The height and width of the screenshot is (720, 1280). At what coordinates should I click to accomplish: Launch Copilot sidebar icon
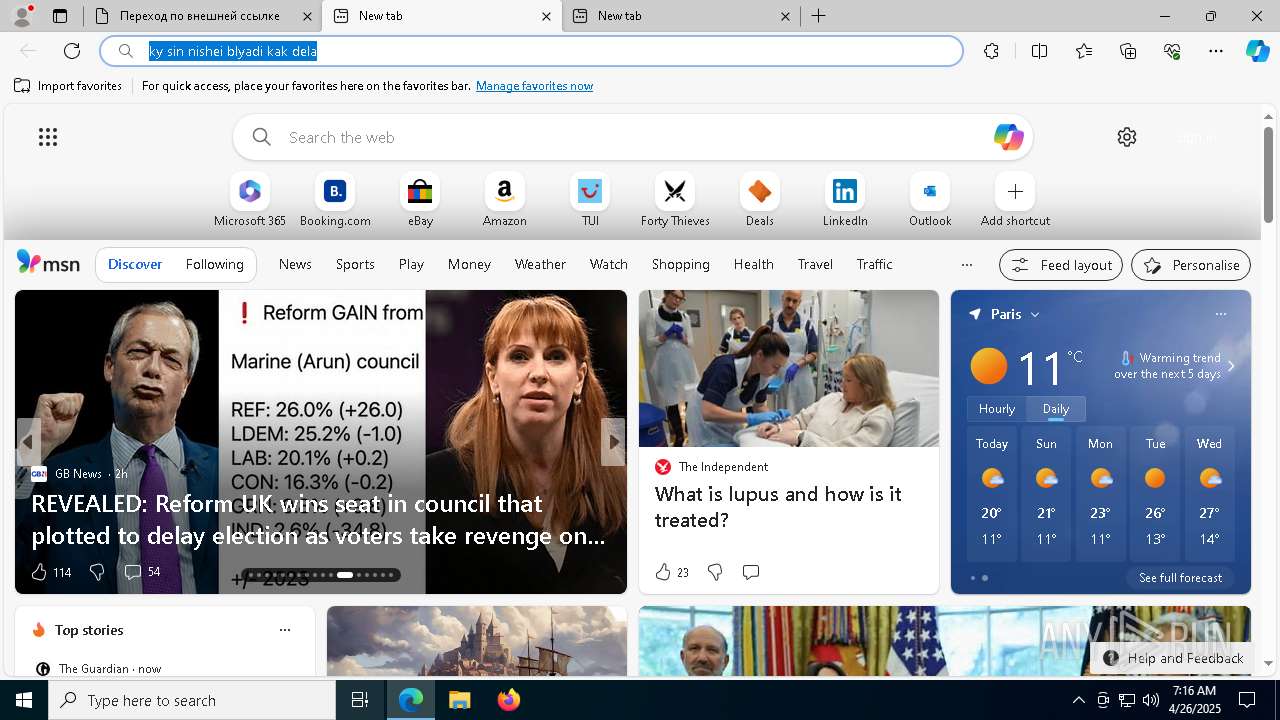click(1257, 51)
